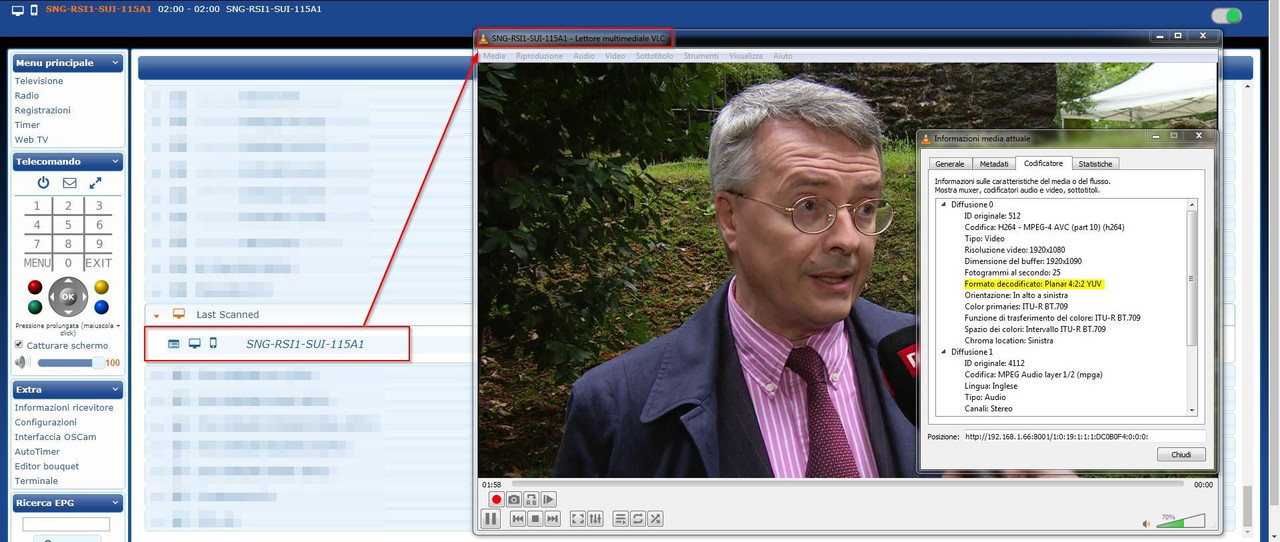Screen dimensions: 1280x542
Task: Take a VLC snapshot with camera icon
Action: pyautogui.click(x=514, y=499)
